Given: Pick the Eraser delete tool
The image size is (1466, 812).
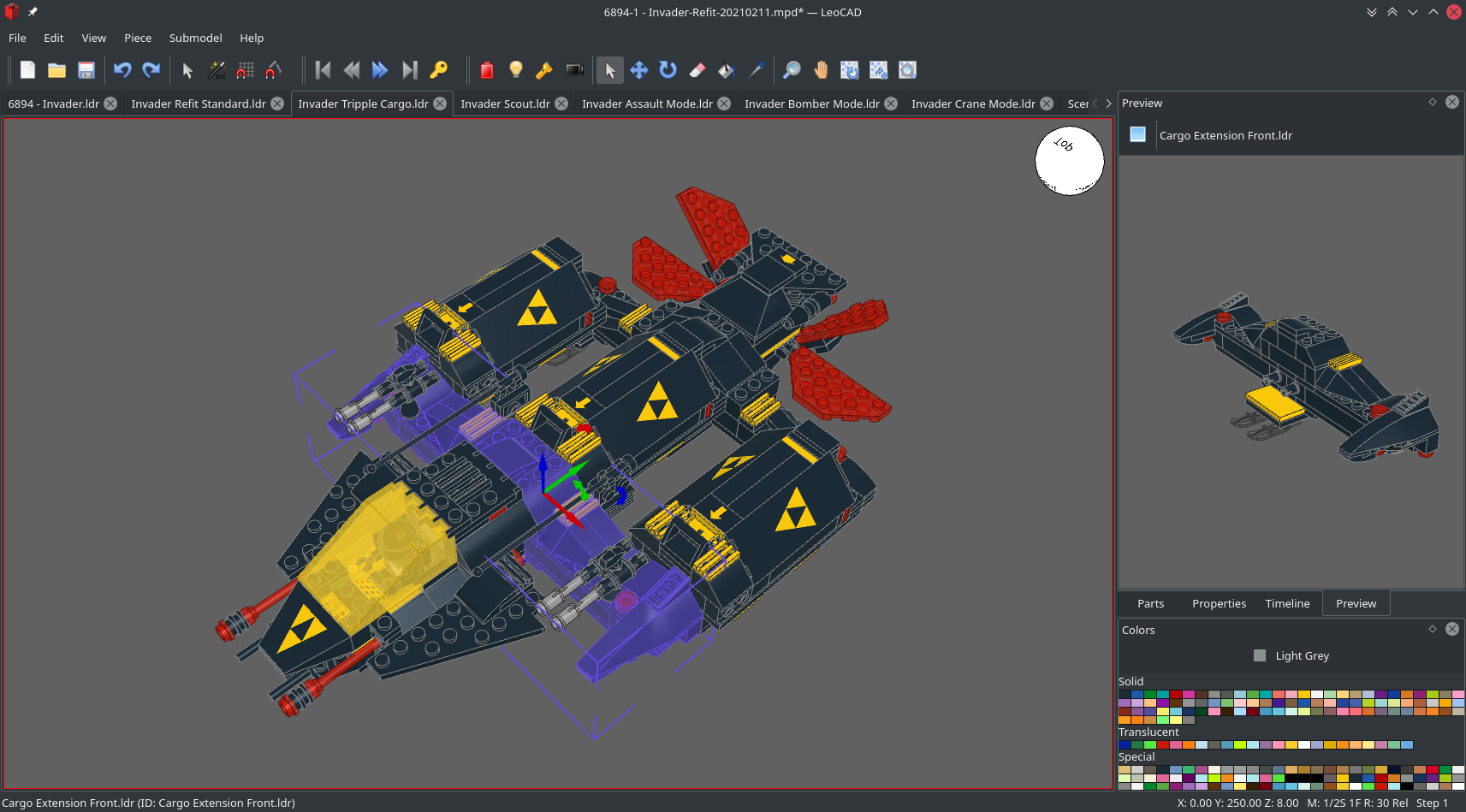Looking at the screenshot, I should tap(697, 70).
